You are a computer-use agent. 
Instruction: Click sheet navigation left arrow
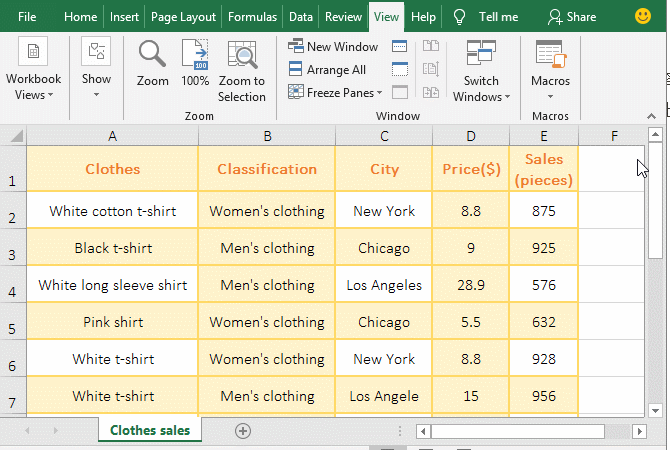click(x=27, y=430)
